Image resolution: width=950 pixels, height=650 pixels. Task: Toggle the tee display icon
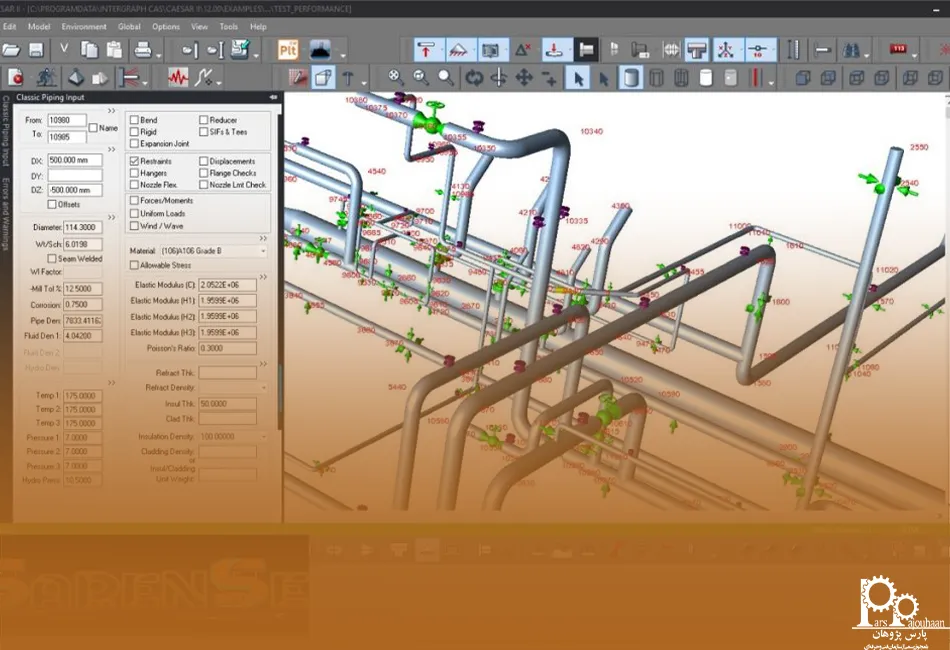point(697,50)
